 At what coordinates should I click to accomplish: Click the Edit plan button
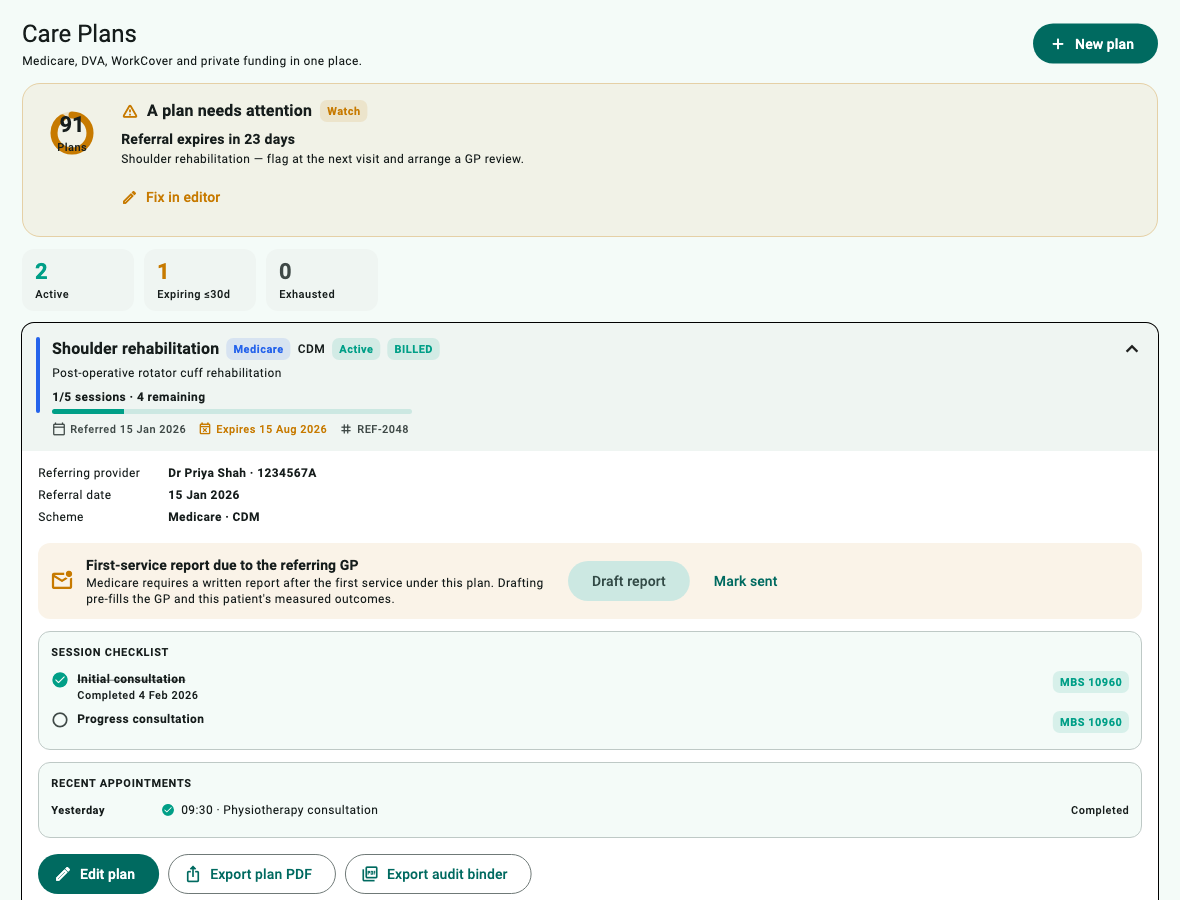click(x=99, y=874)
